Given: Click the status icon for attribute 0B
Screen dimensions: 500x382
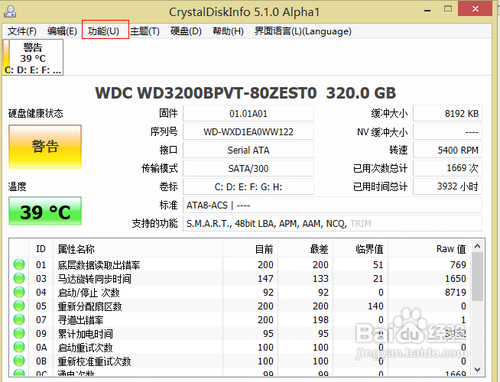Looking at the screenshot, I should [19, 361].
